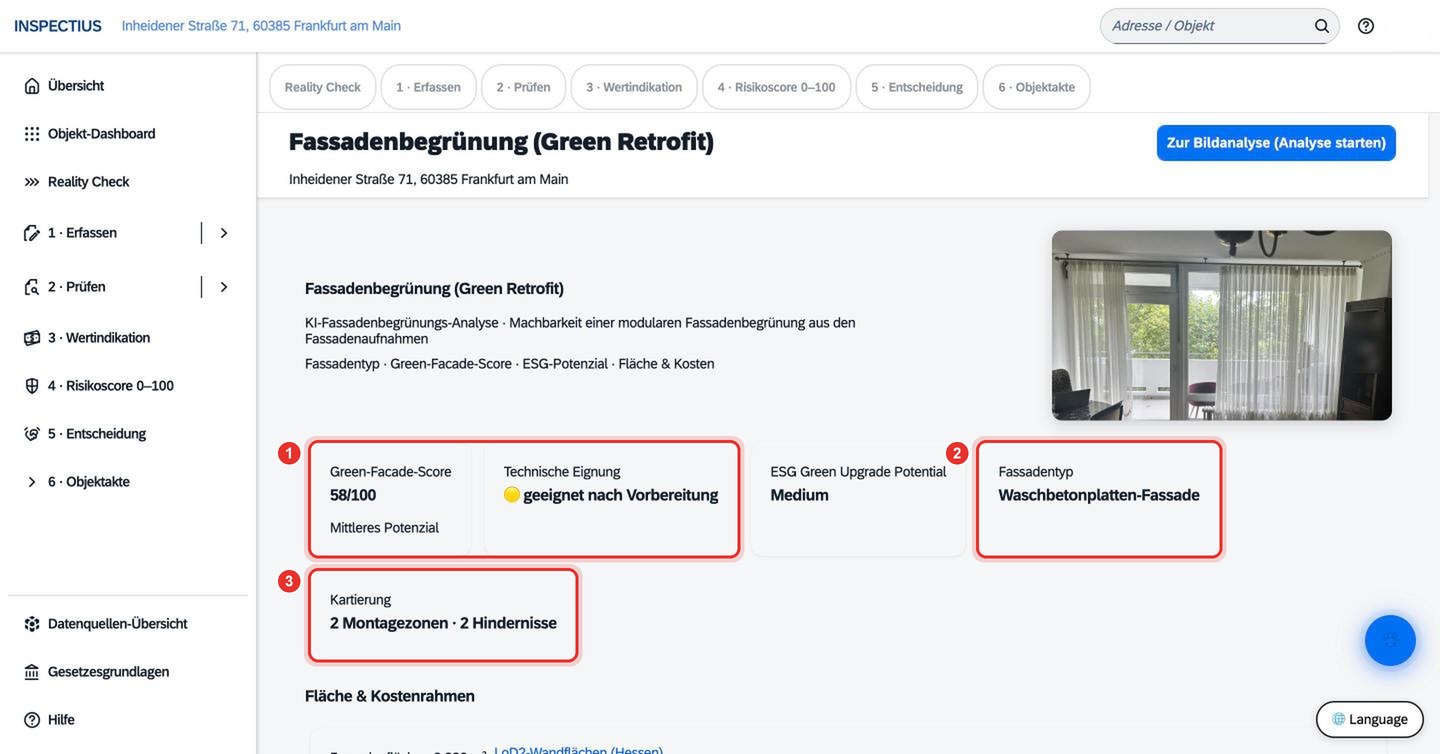Screen dimensions: 1440x754
Task: Click the 'Mittleres Potenzial' label
Action: click(x=384, y=528)
